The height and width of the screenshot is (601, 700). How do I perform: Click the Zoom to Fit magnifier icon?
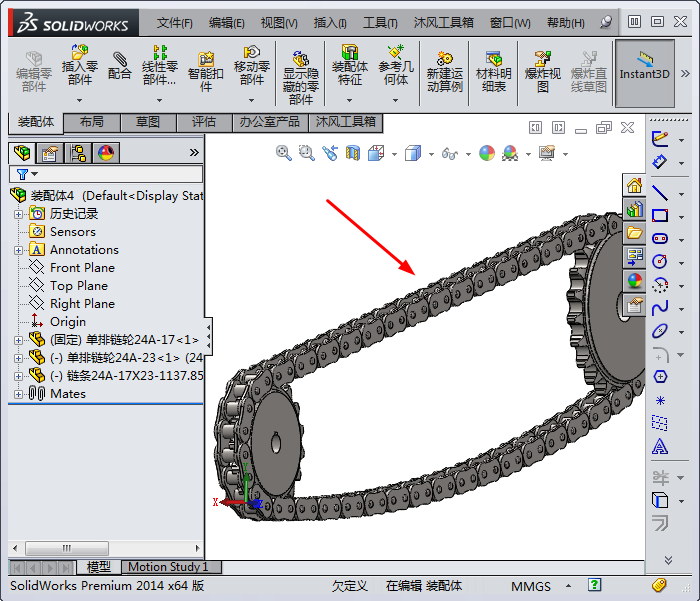click(x=284, y=153)
